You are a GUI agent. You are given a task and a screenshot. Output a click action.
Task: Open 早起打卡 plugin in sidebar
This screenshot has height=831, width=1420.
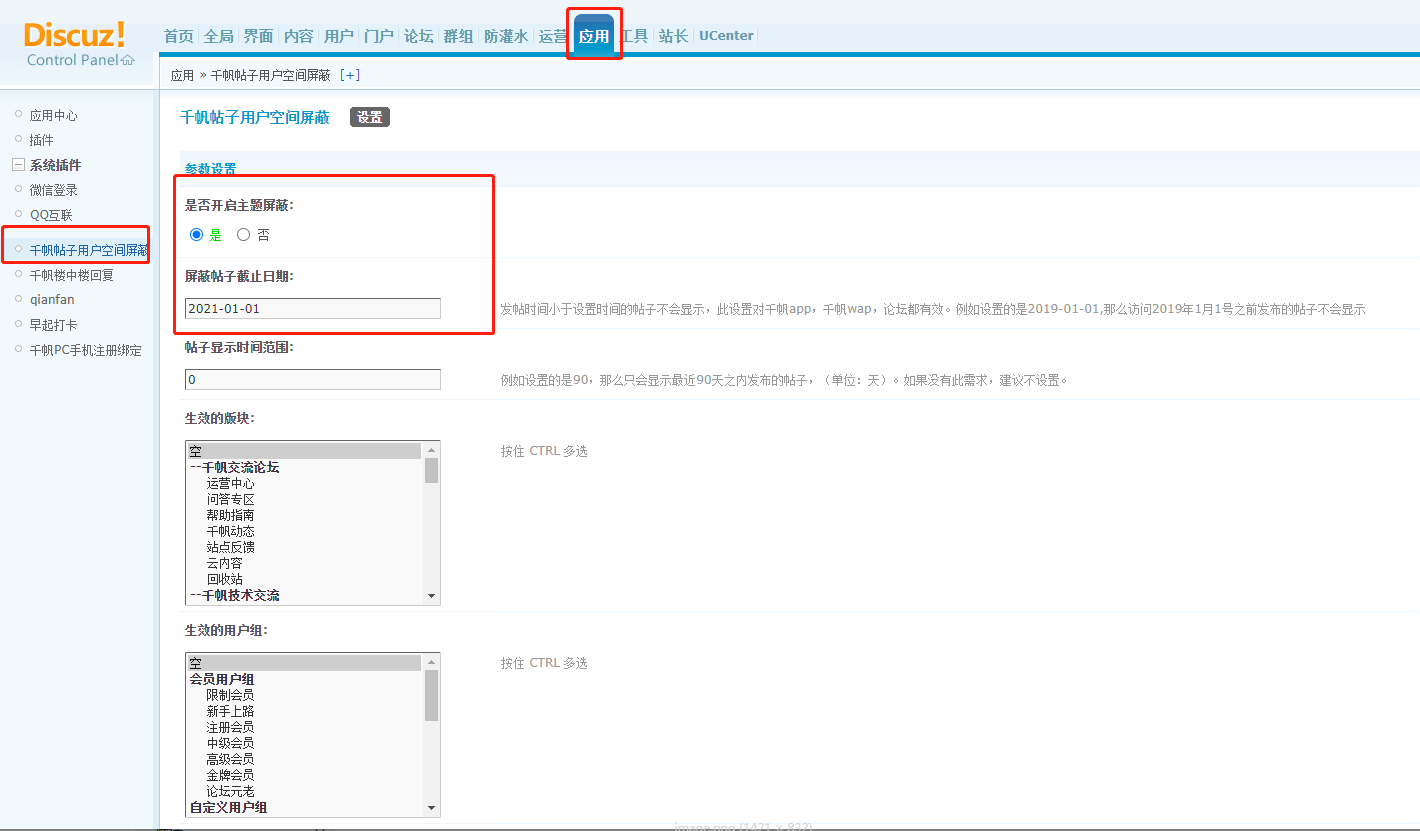52,325
